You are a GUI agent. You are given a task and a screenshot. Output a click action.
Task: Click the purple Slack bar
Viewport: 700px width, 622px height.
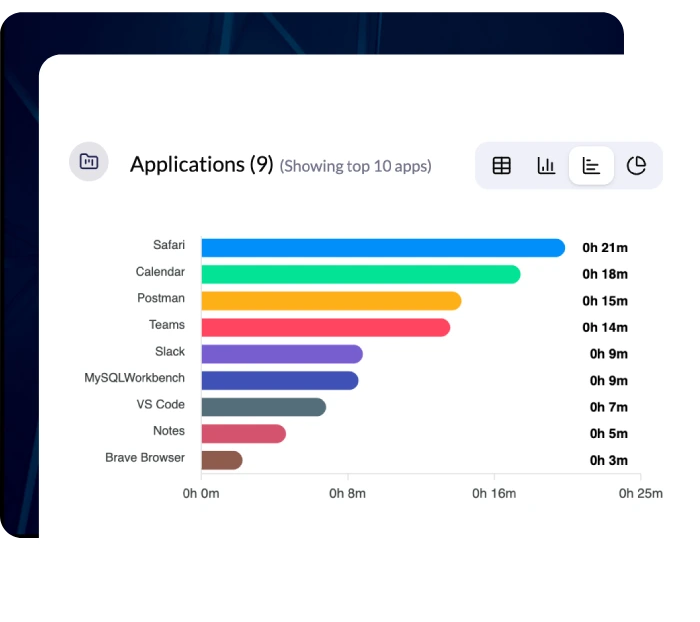point(282,354)
